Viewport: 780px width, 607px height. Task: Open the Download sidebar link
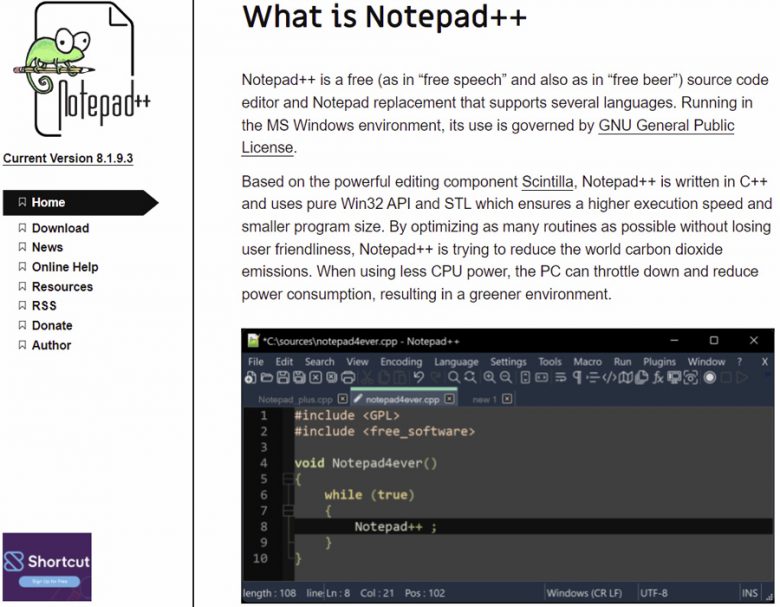(x=60, y=228)
